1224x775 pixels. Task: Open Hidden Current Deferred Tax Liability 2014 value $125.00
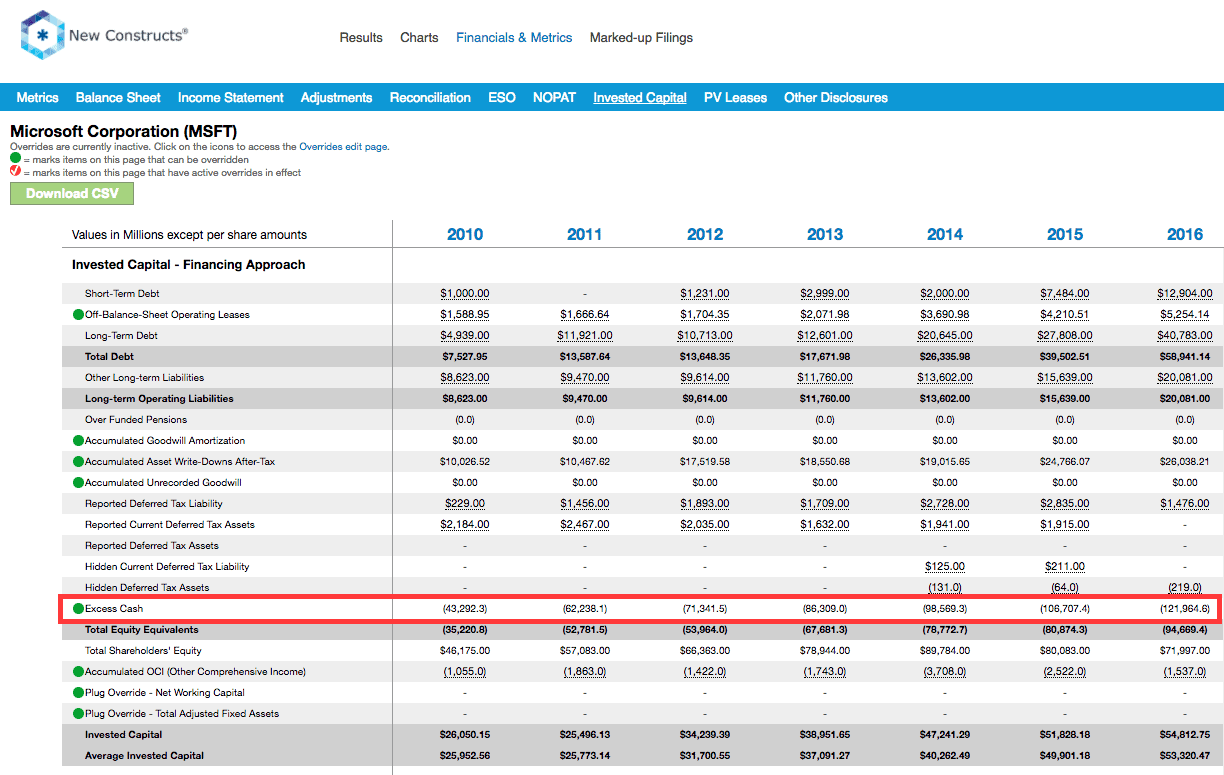[x=945, y=567]
